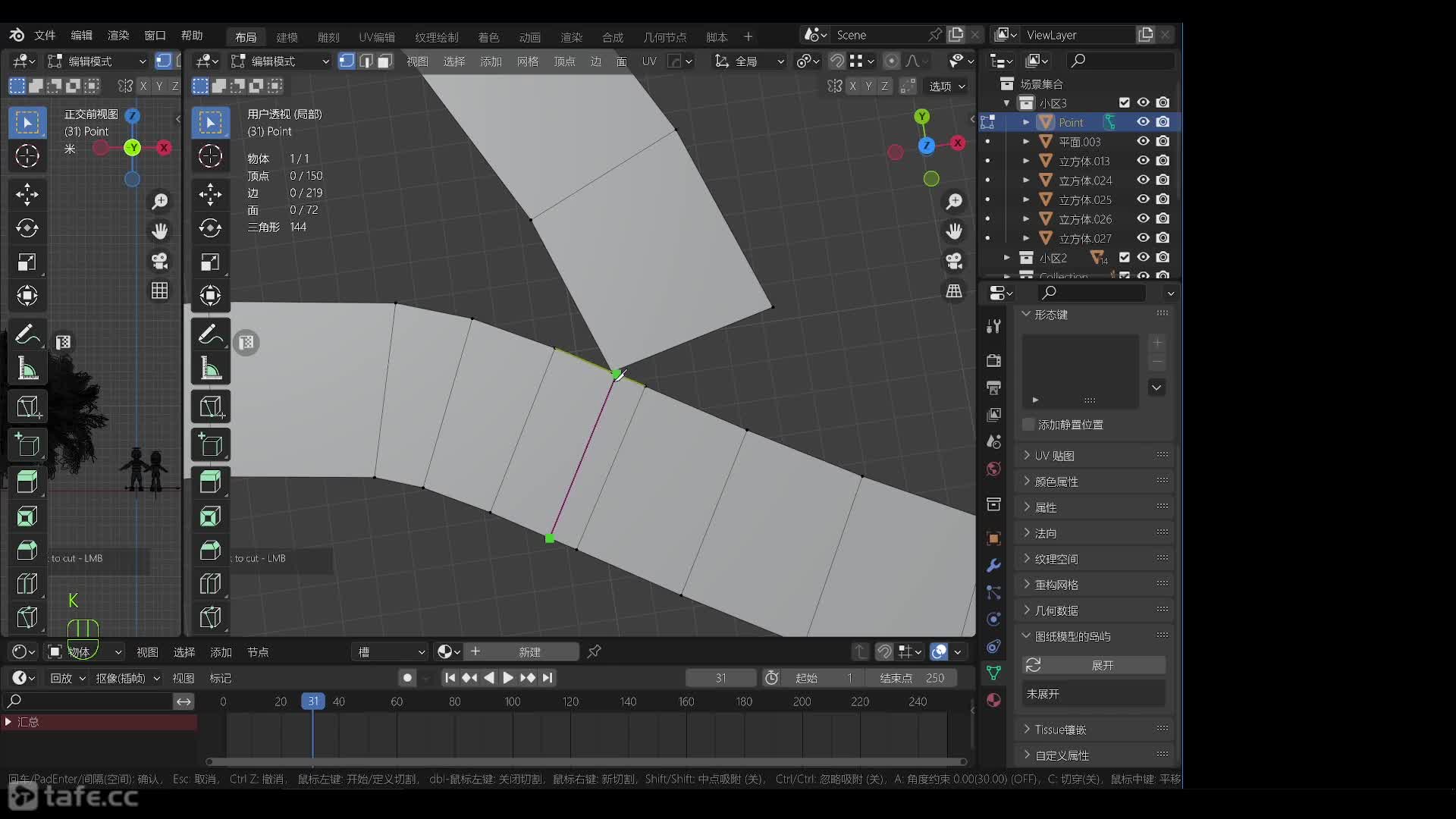The height and width of the screenshot is (819, 1456).
Task: Enable vertex select mode in main viewport
Action: pyautogui.click(x=347, y=61)
